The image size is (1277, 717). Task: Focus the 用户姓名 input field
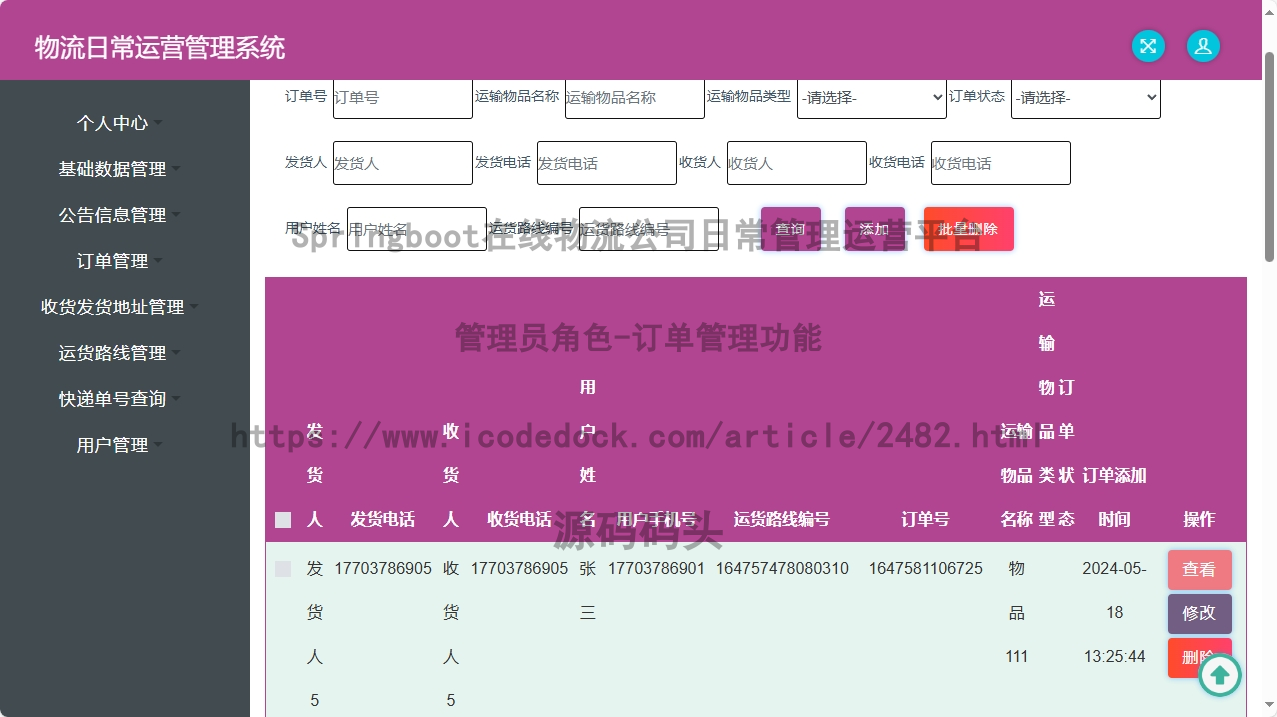click(417, 229)
